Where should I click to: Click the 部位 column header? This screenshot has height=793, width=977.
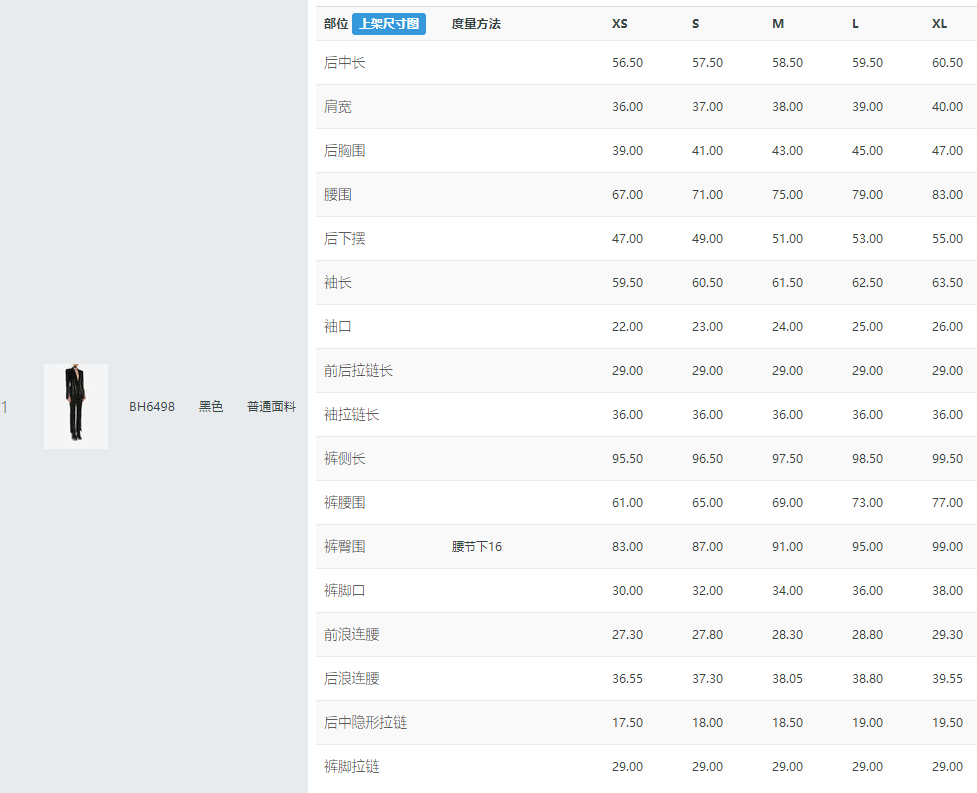tap(336, 24)
